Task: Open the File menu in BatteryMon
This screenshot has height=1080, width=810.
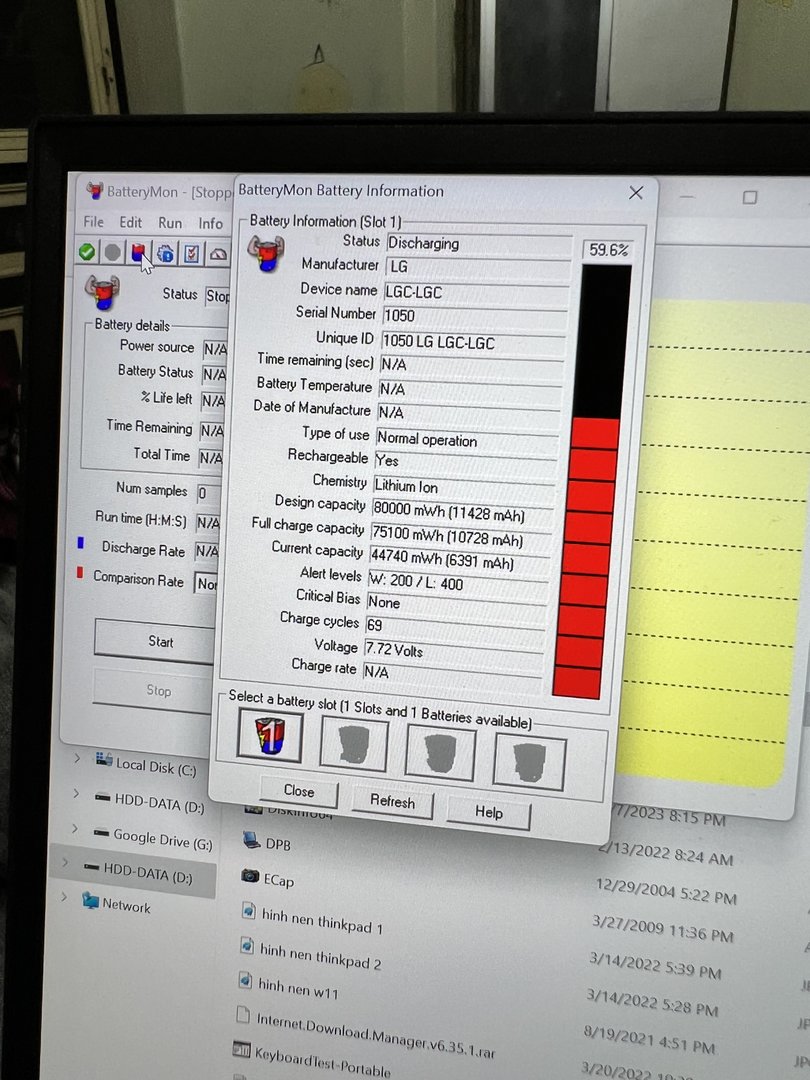Action: coord(94,222)
